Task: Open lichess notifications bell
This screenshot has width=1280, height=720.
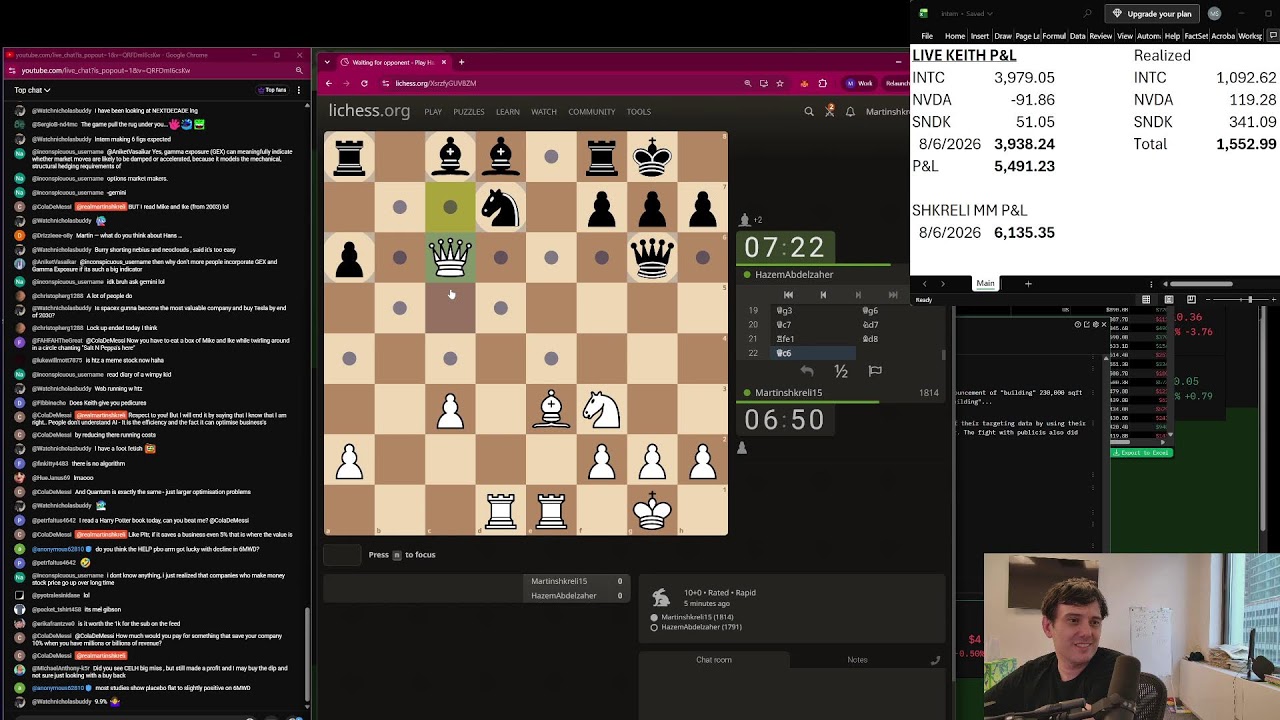Action: (x=850, y=112)
